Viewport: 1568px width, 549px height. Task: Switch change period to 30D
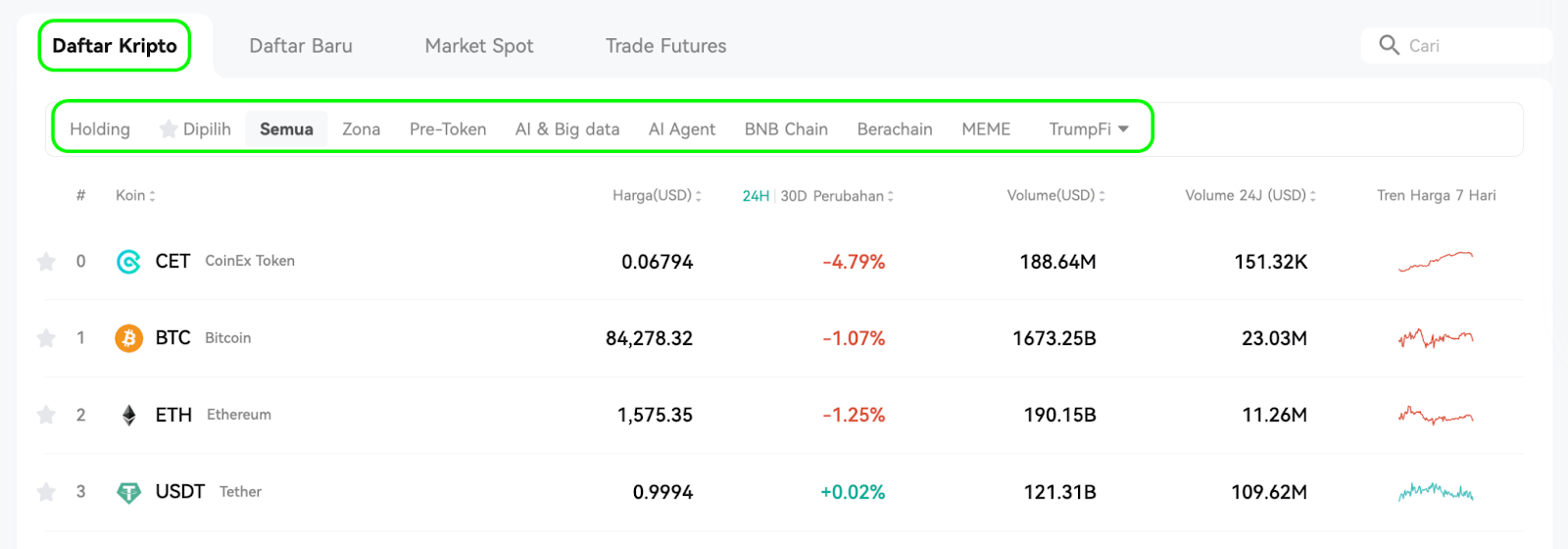point(794,196)
